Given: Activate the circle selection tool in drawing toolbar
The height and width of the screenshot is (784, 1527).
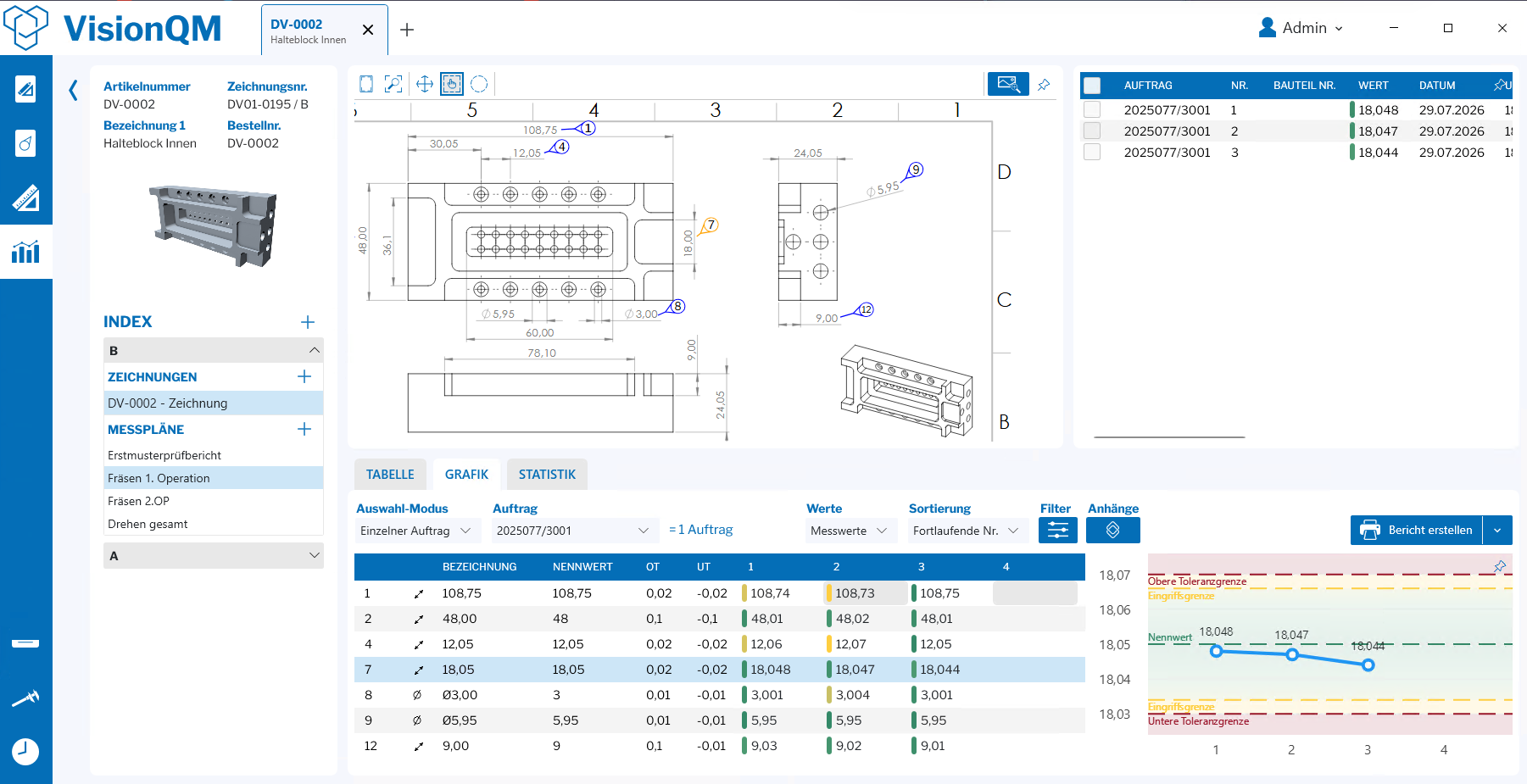Looking at the screenshot, I should tap(479, 84).
